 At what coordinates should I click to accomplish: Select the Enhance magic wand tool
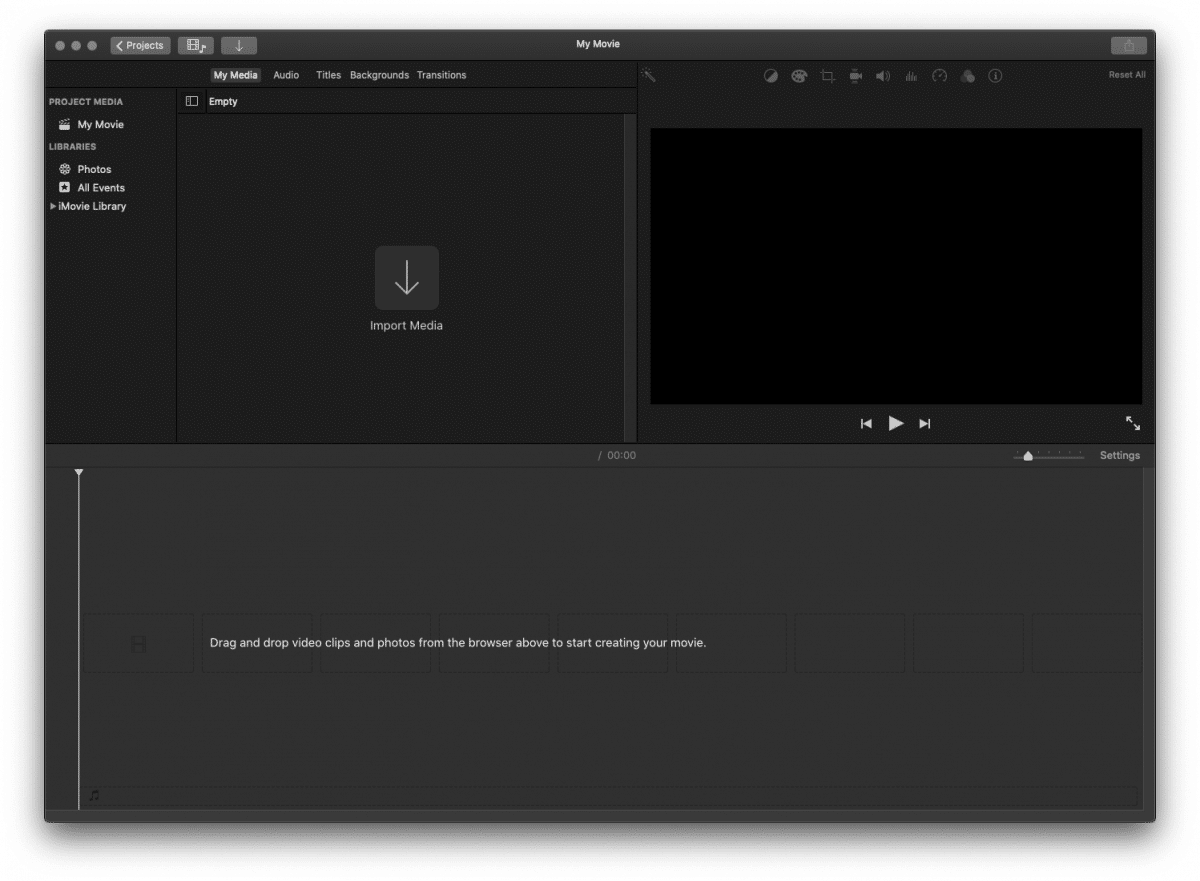649,75
